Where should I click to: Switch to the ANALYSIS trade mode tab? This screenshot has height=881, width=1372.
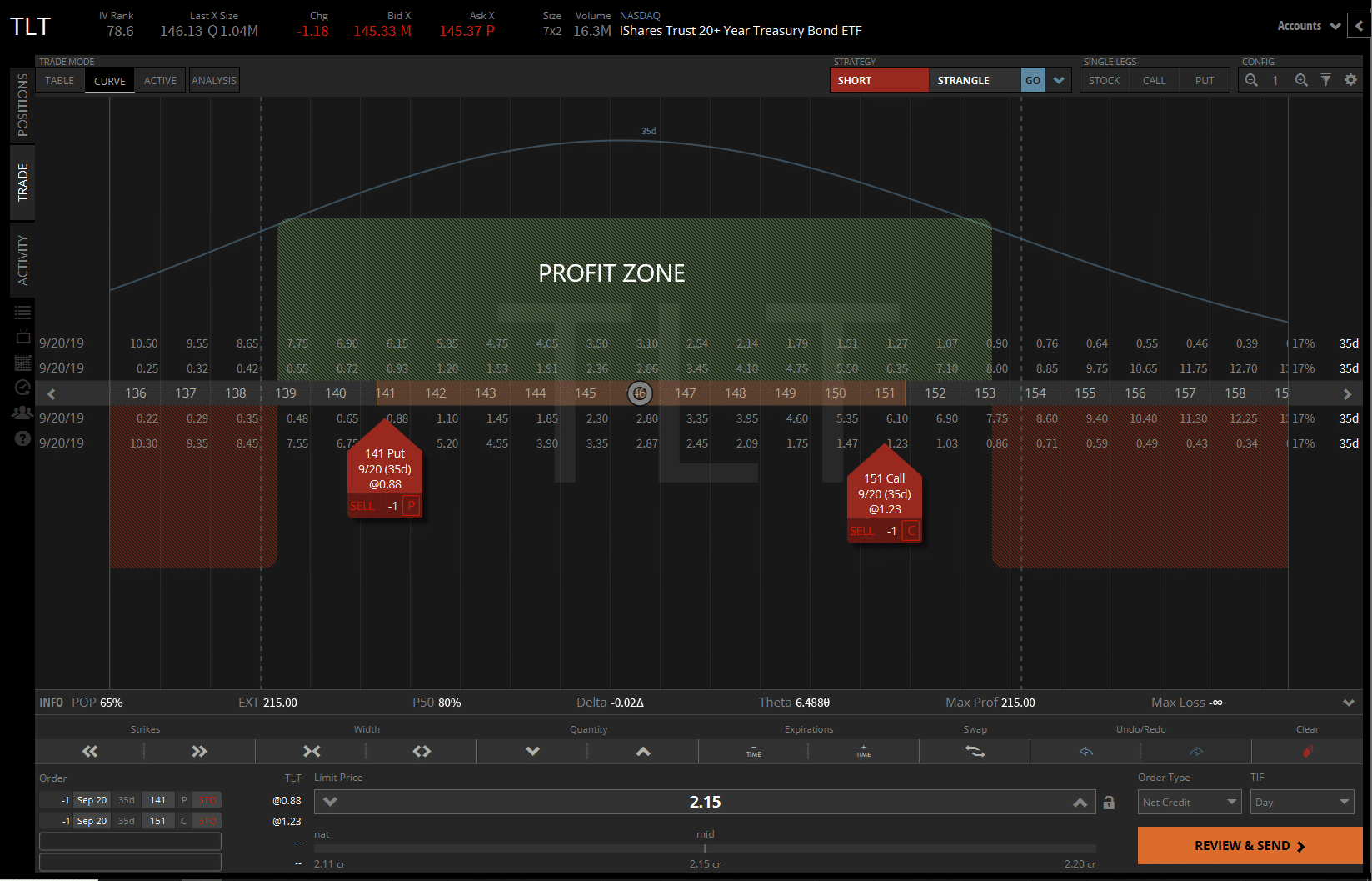(213, 79)
